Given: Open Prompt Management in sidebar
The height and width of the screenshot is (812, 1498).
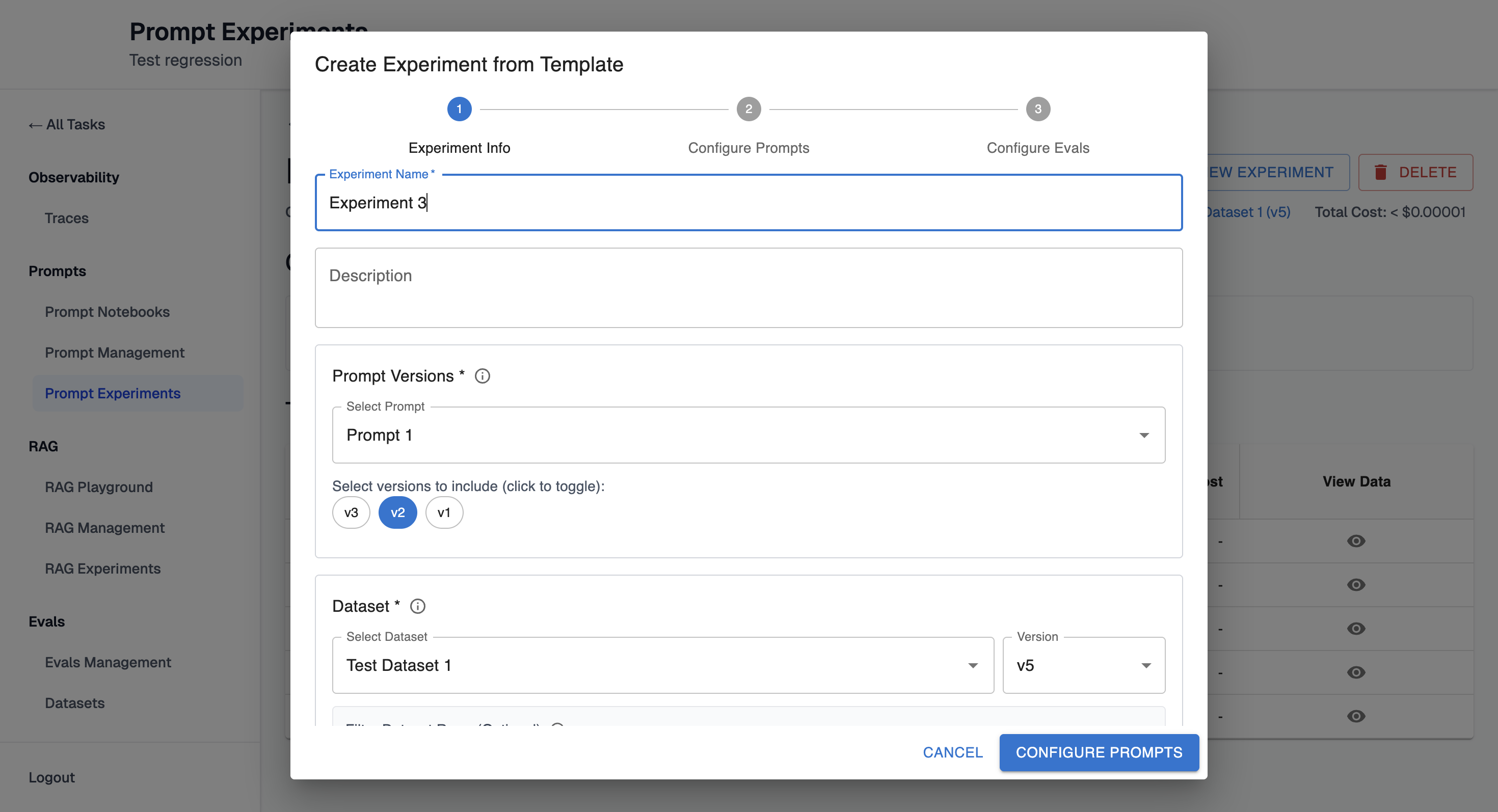Looking at the screenshot, I should (x=115, y=353).
